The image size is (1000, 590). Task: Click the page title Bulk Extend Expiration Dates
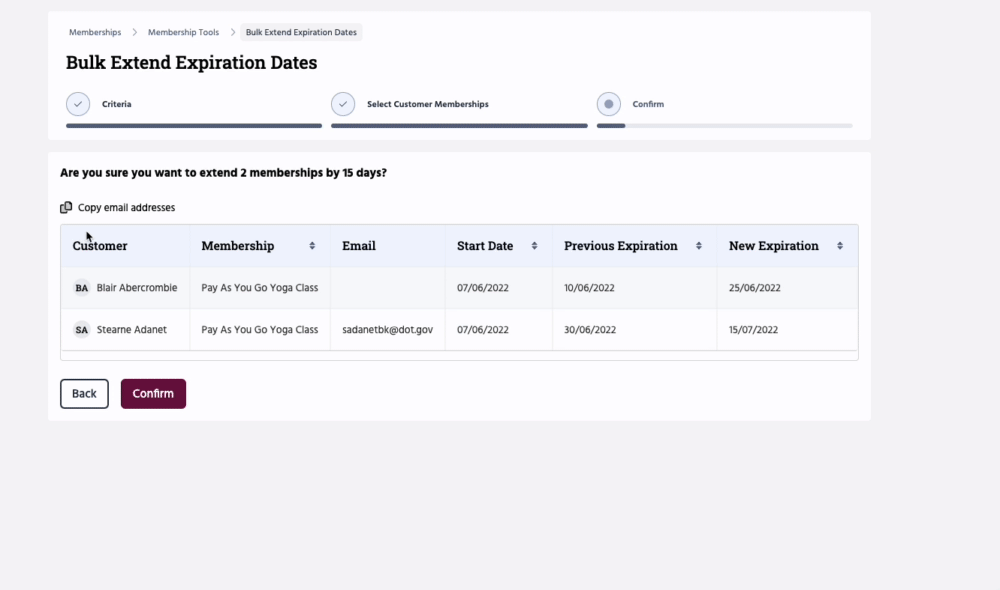(191, 63)
